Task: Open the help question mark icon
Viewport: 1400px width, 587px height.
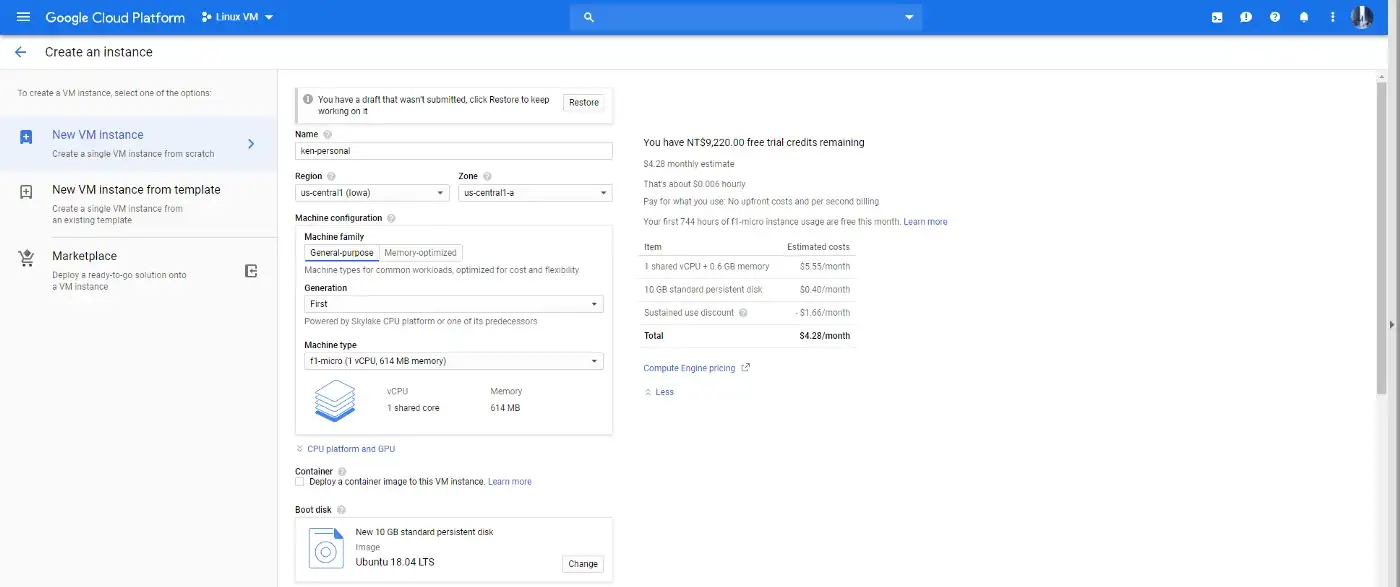Action: coord(1275,17)
